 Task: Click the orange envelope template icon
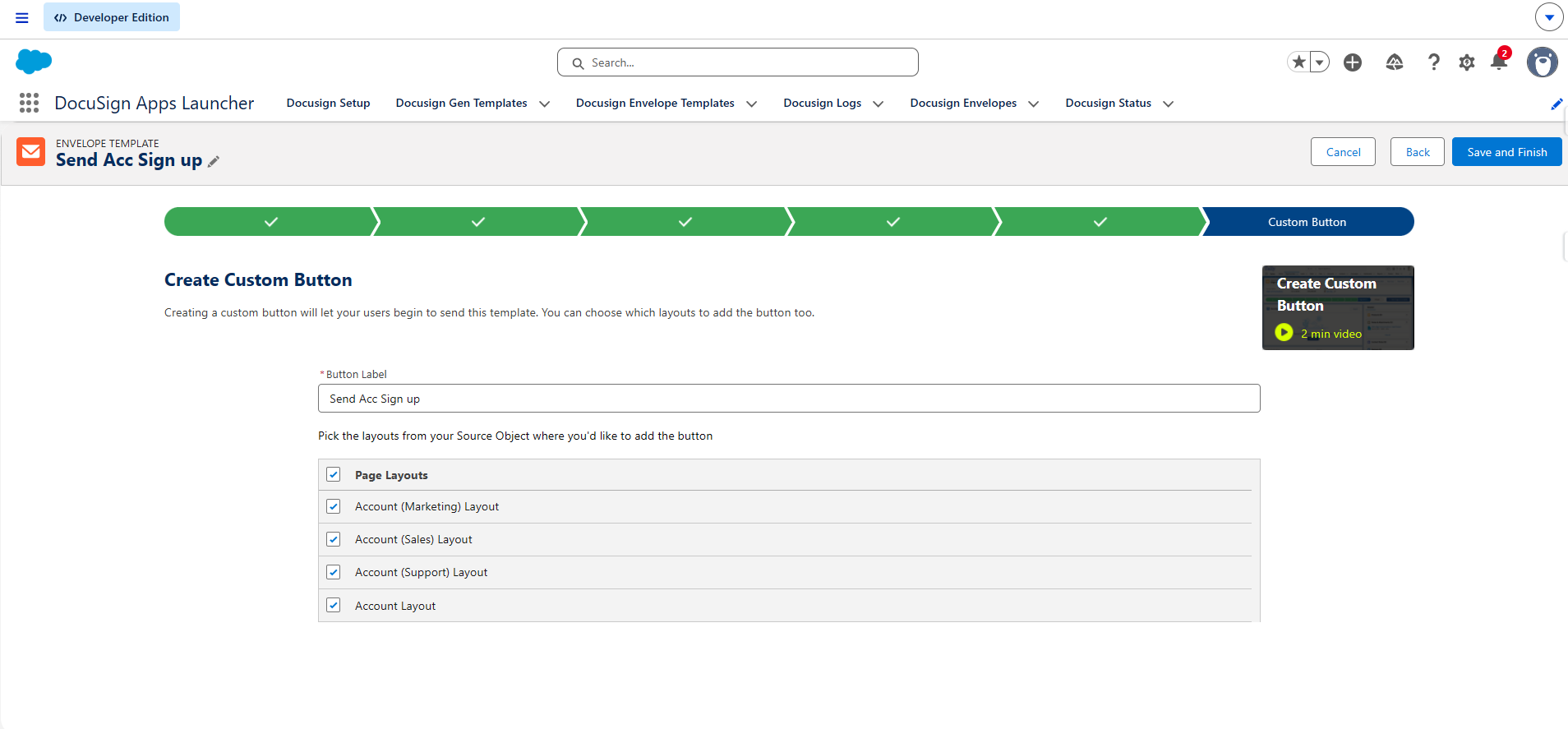(x=31, y=151)
